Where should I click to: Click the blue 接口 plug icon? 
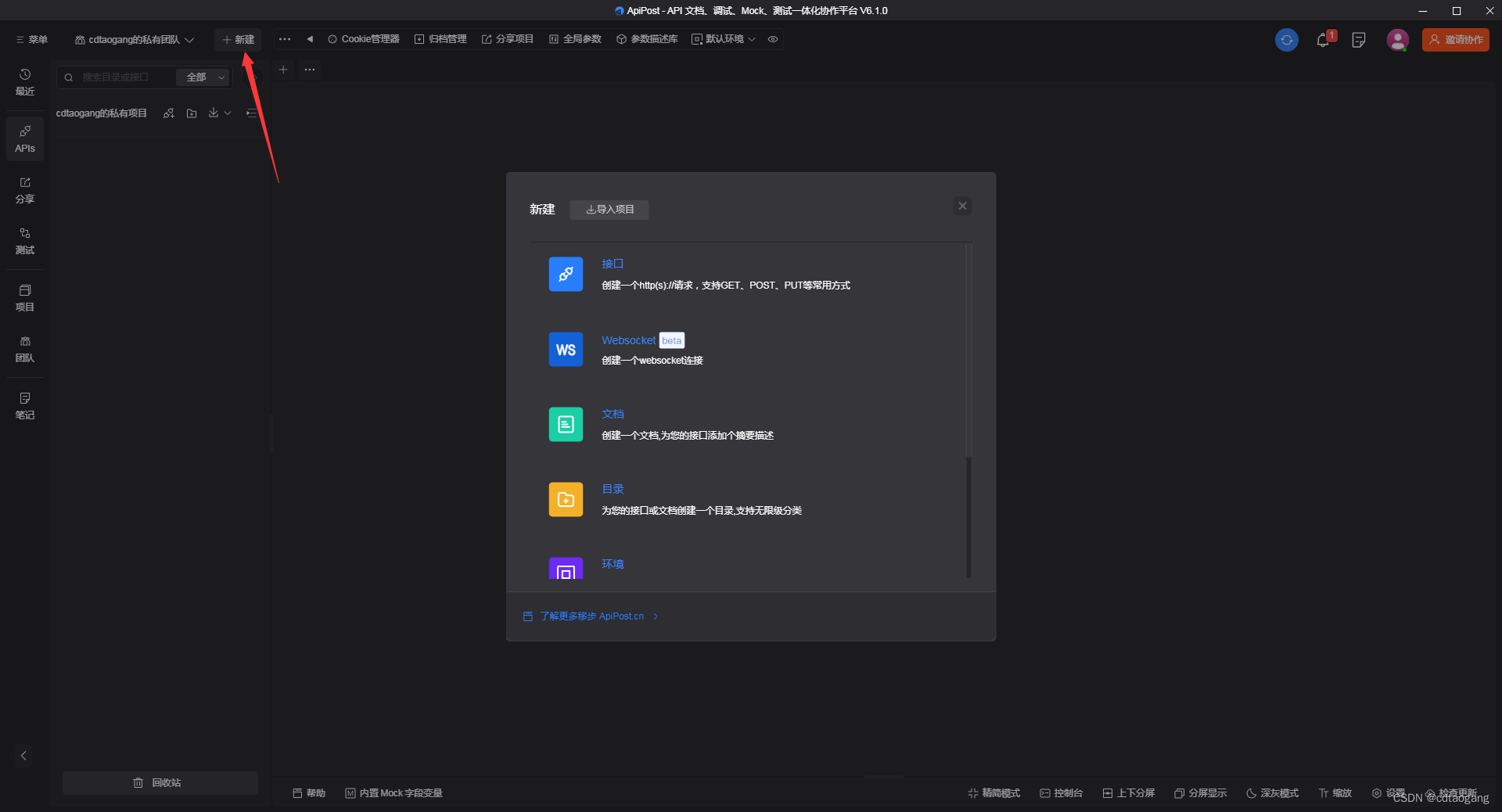coord(566,275)
